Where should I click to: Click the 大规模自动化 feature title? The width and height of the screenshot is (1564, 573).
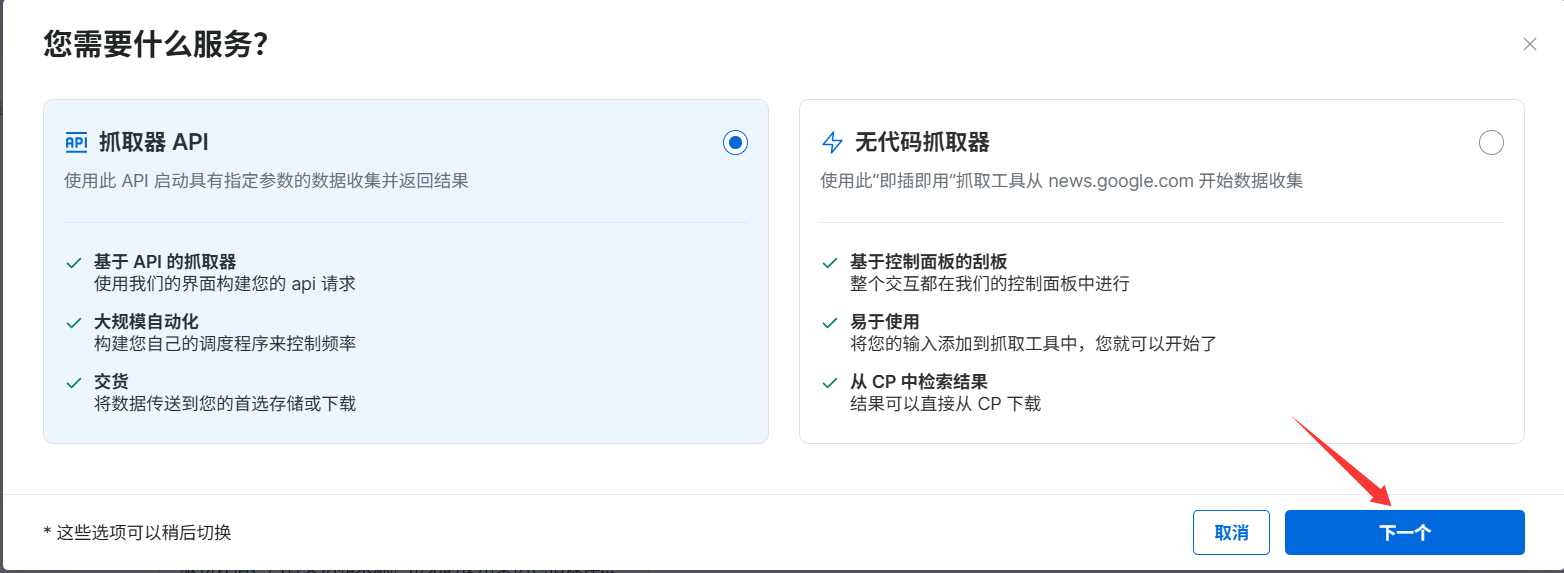[x=146, y=322]
